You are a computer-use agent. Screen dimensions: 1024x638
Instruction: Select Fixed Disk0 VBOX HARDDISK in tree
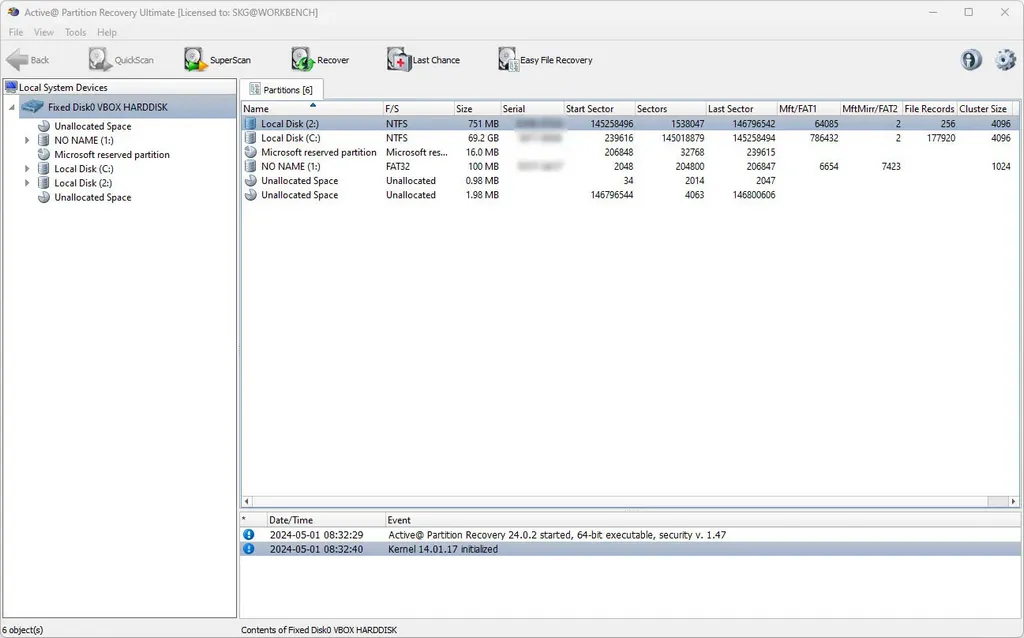pos(108,107)
